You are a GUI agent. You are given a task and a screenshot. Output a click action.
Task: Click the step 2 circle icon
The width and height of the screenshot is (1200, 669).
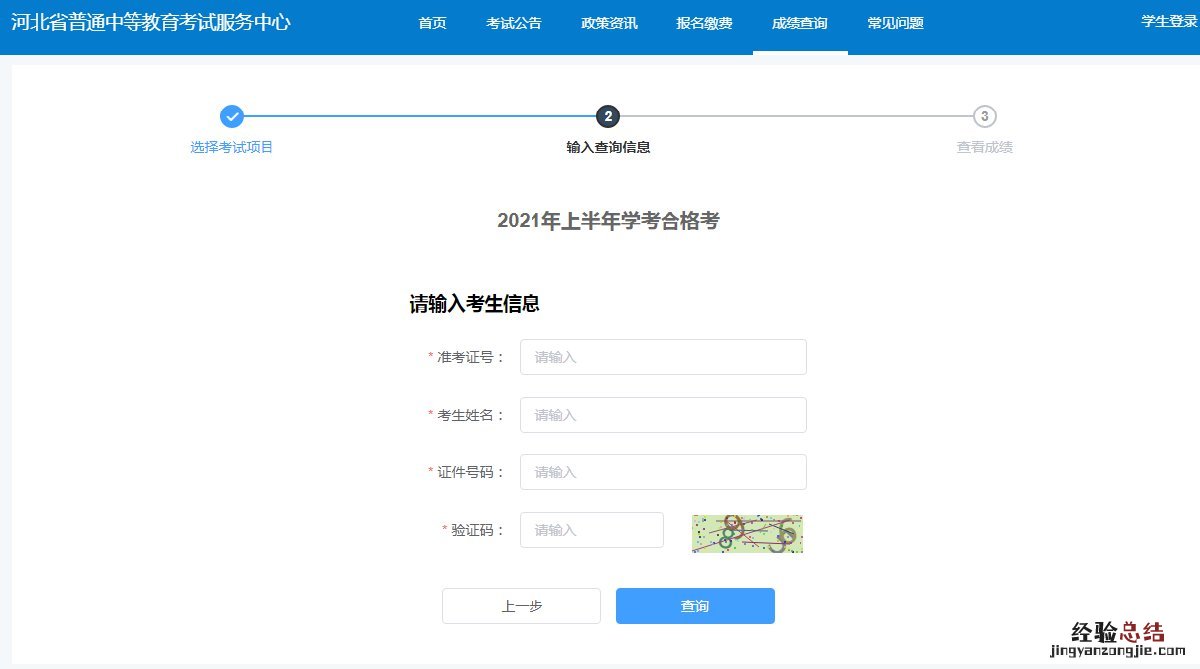(608, 117)
